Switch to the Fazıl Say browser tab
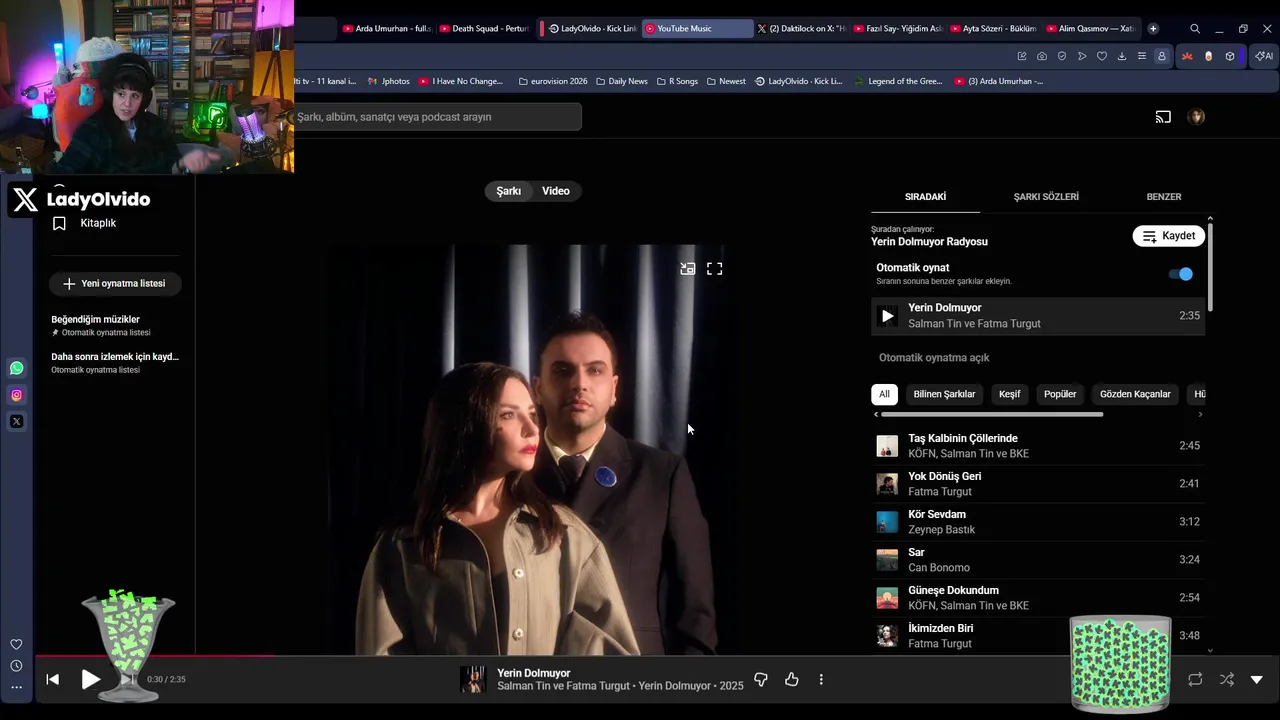 [x=897, y=29]
